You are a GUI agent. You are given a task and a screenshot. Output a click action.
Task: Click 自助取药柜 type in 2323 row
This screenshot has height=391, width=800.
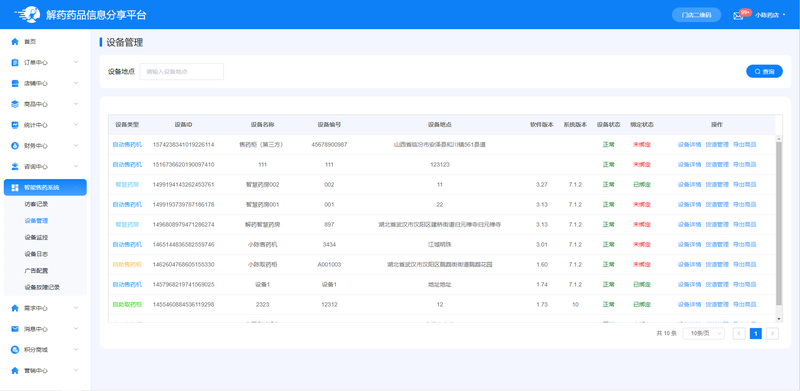127,304
